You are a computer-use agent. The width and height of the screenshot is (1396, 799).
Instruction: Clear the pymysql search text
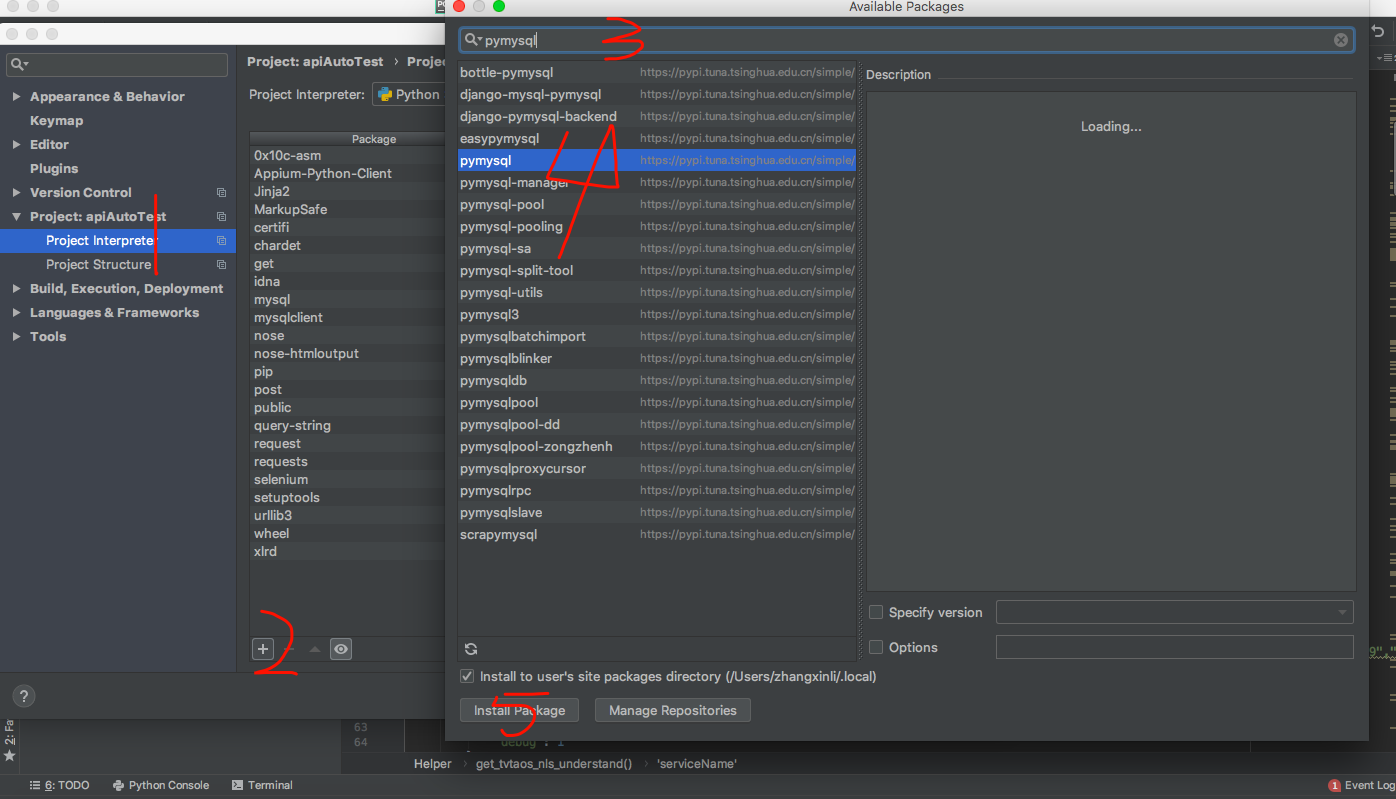tap(1341, 40)
